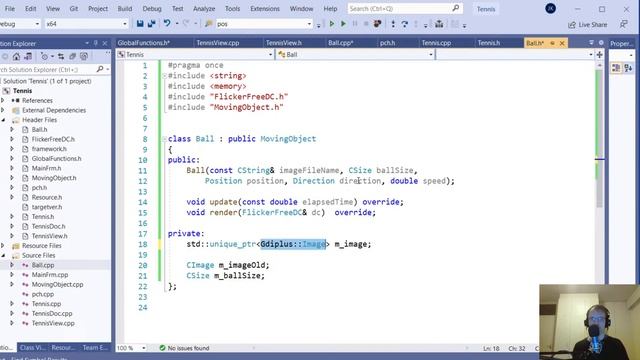This screenshot has height=360, width=640.
Task: Click the Save All icon
Action: click(151, 24)
